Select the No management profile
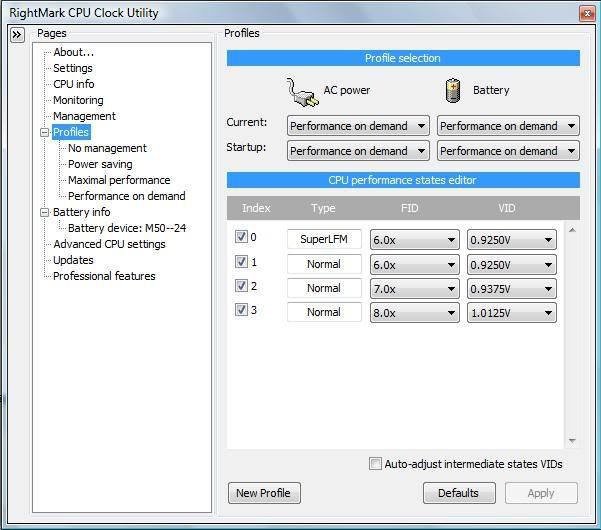 [x=107, y=148]
